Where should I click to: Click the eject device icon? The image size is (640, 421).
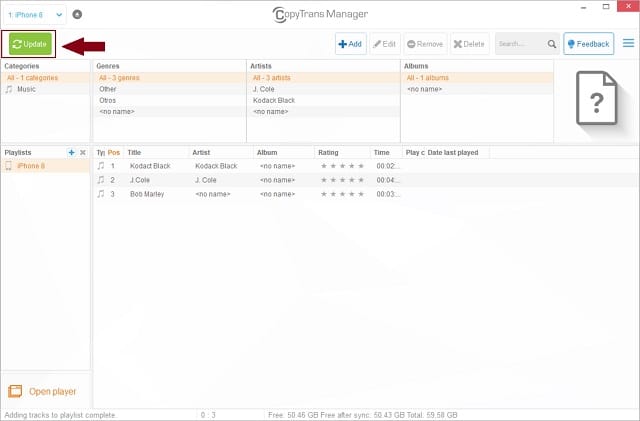(x=77, y=15)
